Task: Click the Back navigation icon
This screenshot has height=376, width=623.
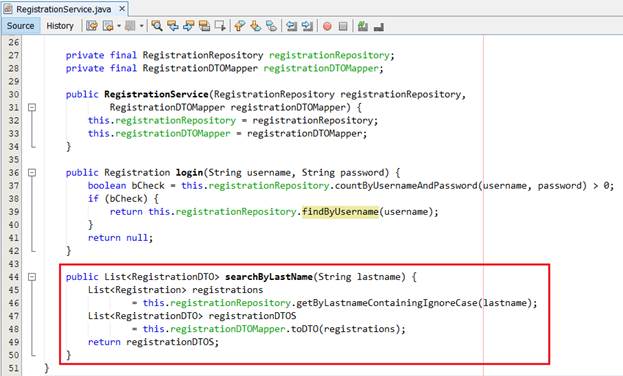Action: coord(108,26)
